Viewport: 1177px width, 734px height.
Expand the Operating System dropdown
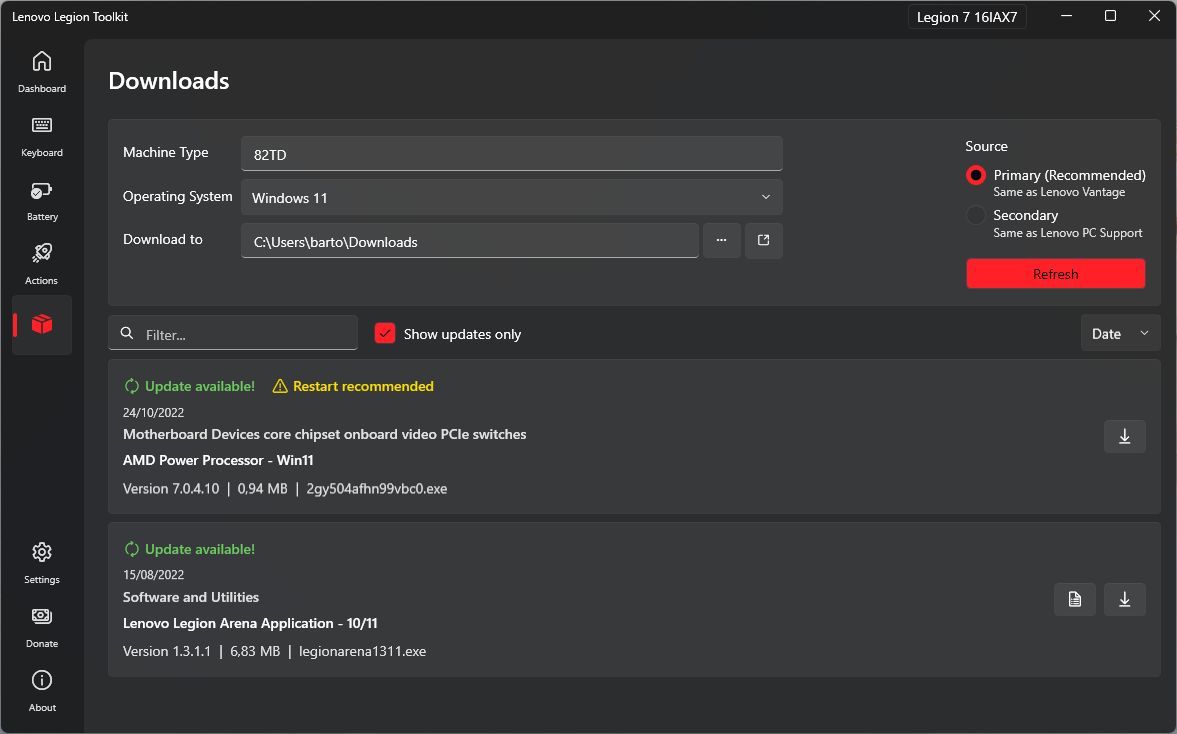click(512, 197)
